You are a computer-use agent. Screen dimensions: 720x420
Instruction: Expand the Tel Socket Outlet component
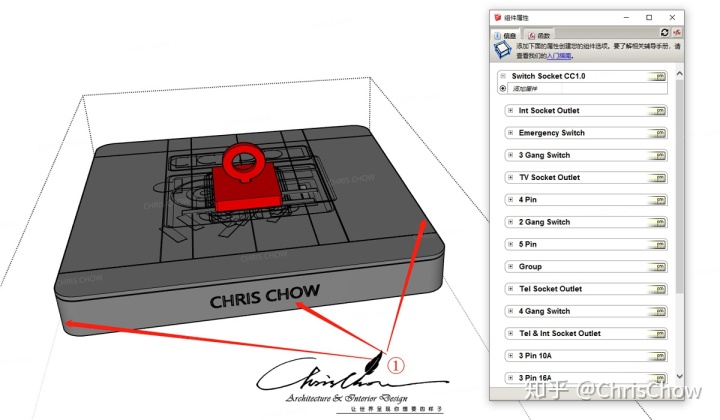coord(510,289)
